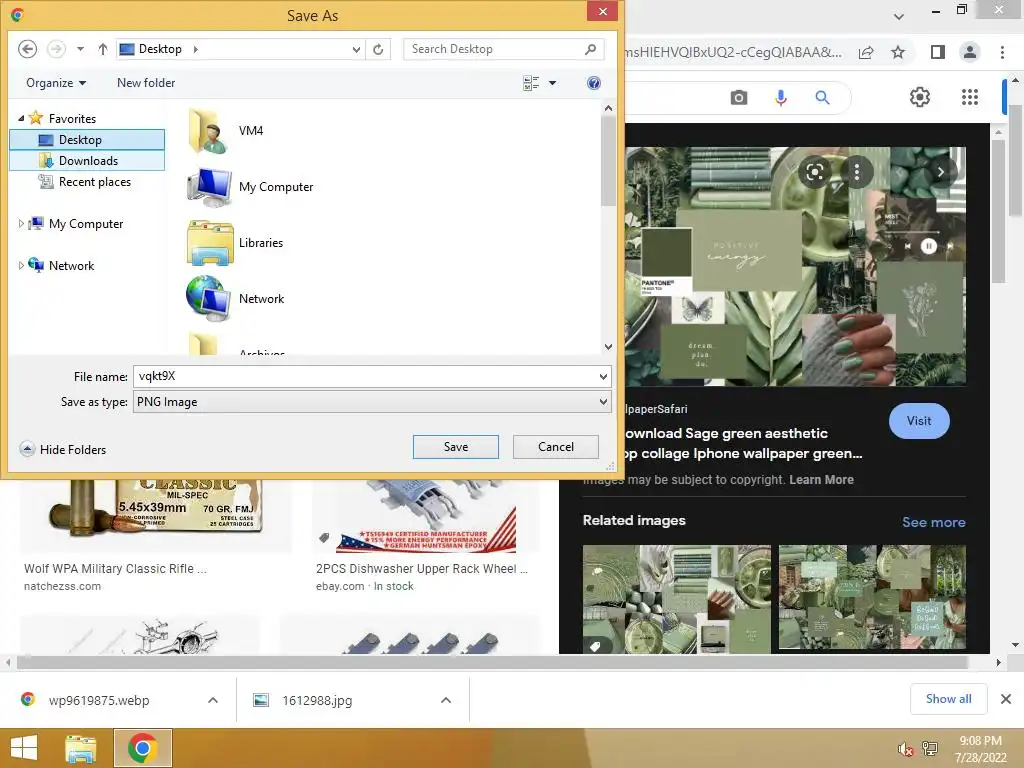The image size is (1024, 768).
Task: Open Chrome three-dot menu
Action: pos(1002,52)
